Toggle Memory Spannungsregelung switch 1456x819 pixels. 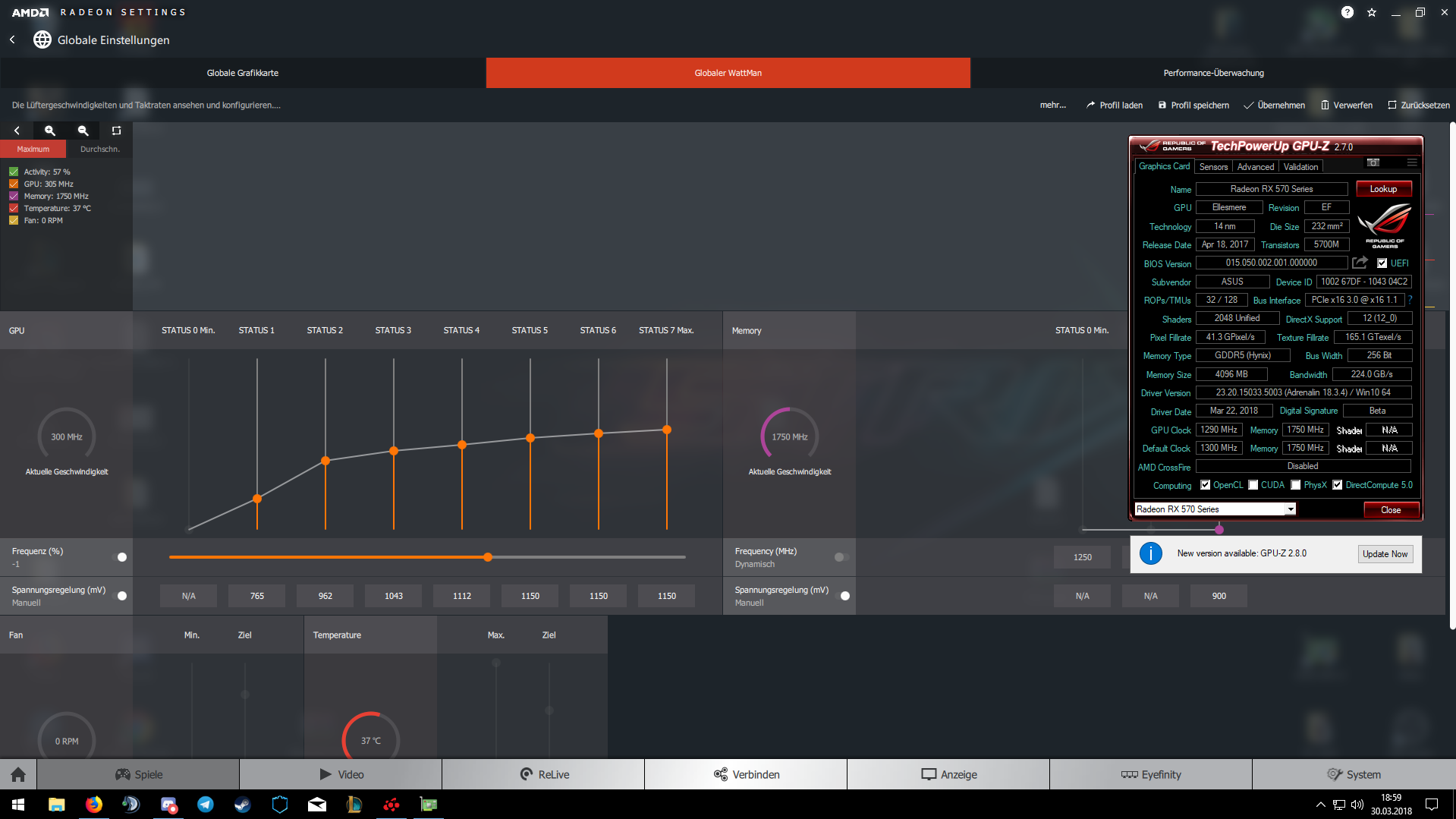(x=842, y=596)
